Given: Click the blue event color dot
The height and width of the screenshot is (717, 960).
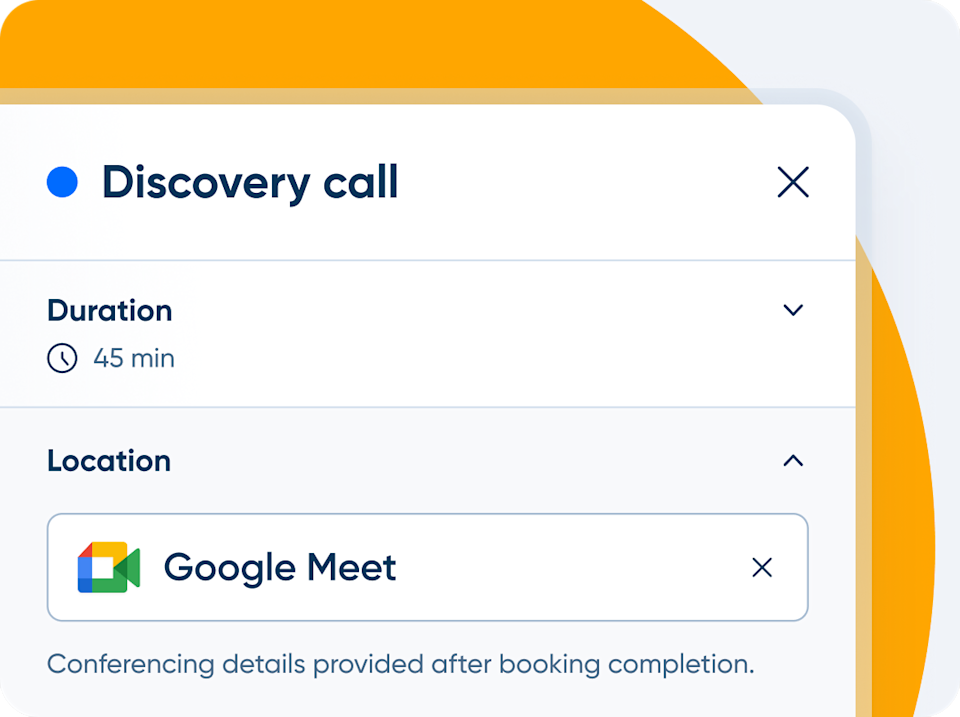Looking at the screenshot, I should click(x=62, y=182).
